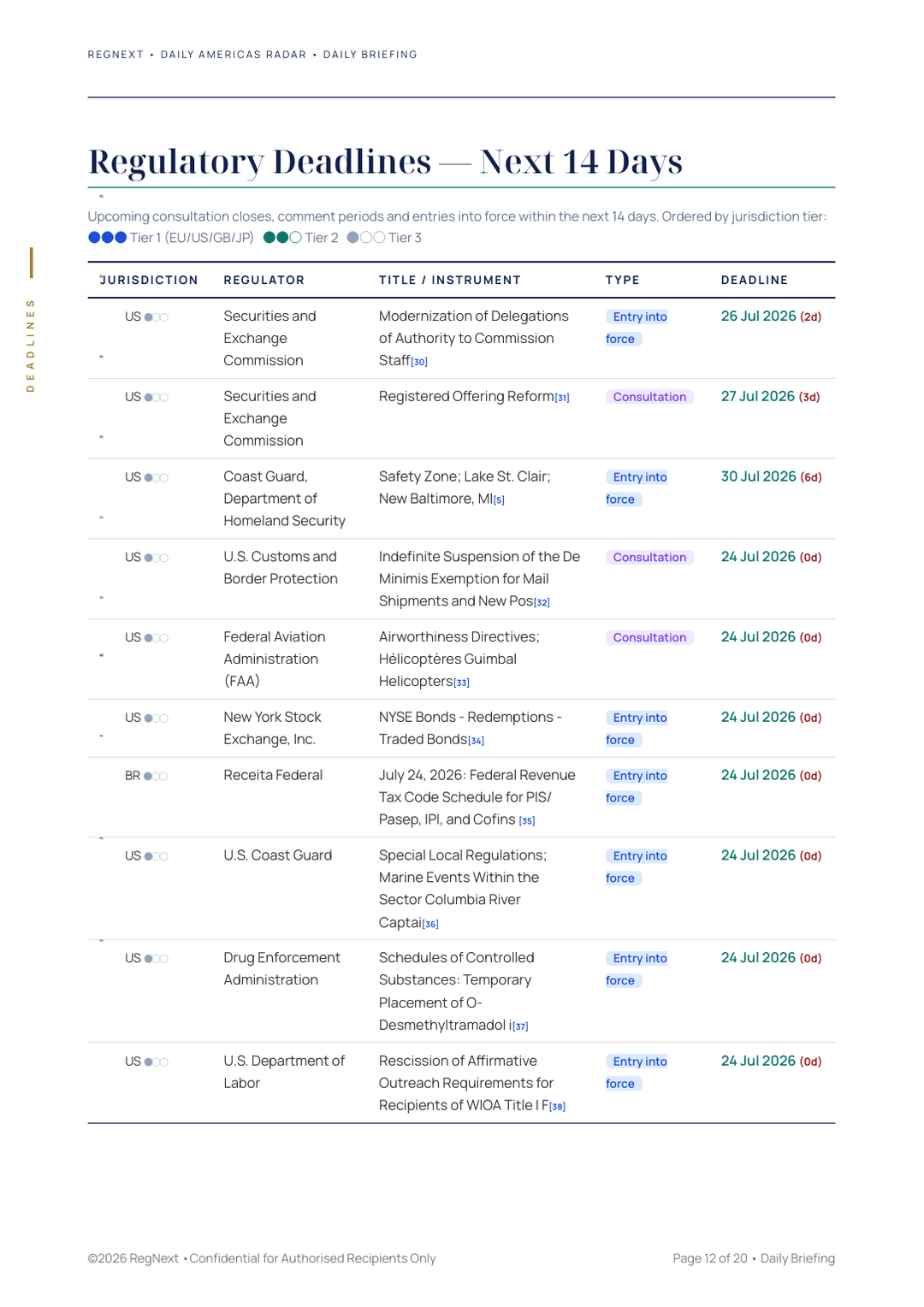Click the Receita Federal regulator cell
Screen dimensions: 924x1307
click(273, 776)
